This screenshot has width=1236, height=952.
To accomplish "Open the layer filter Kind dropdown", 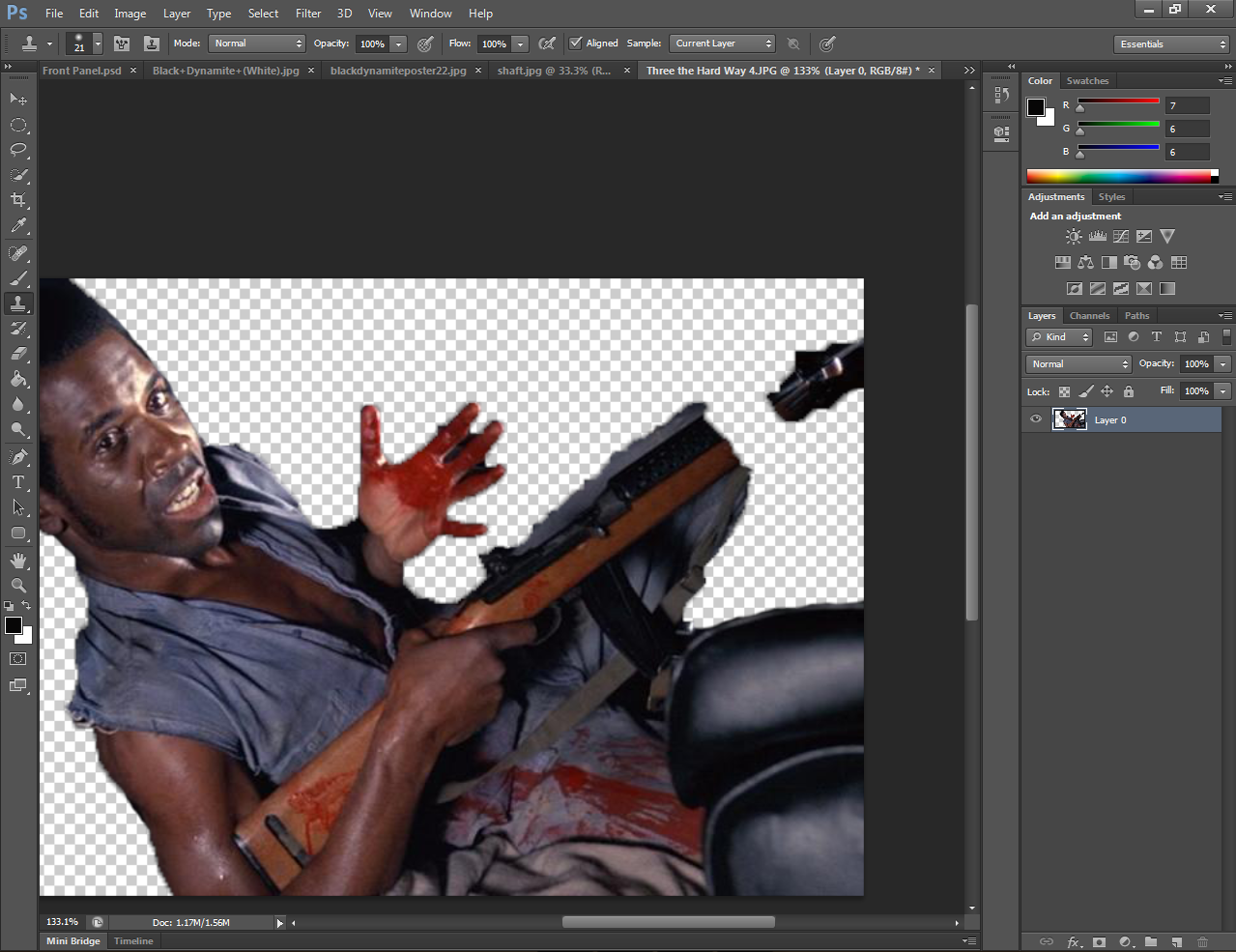I will tap(1059, 337).
